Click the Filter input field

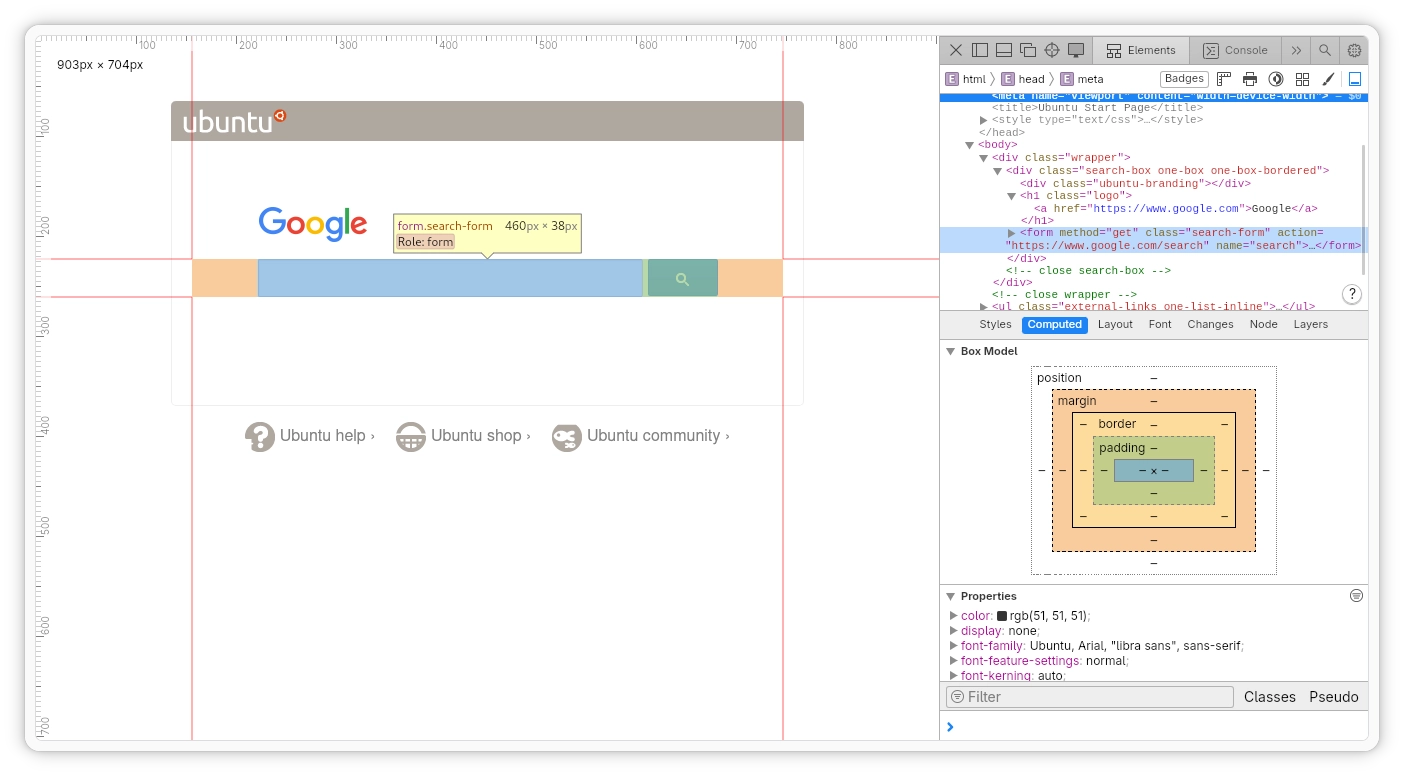click(x=1090, y=697)
